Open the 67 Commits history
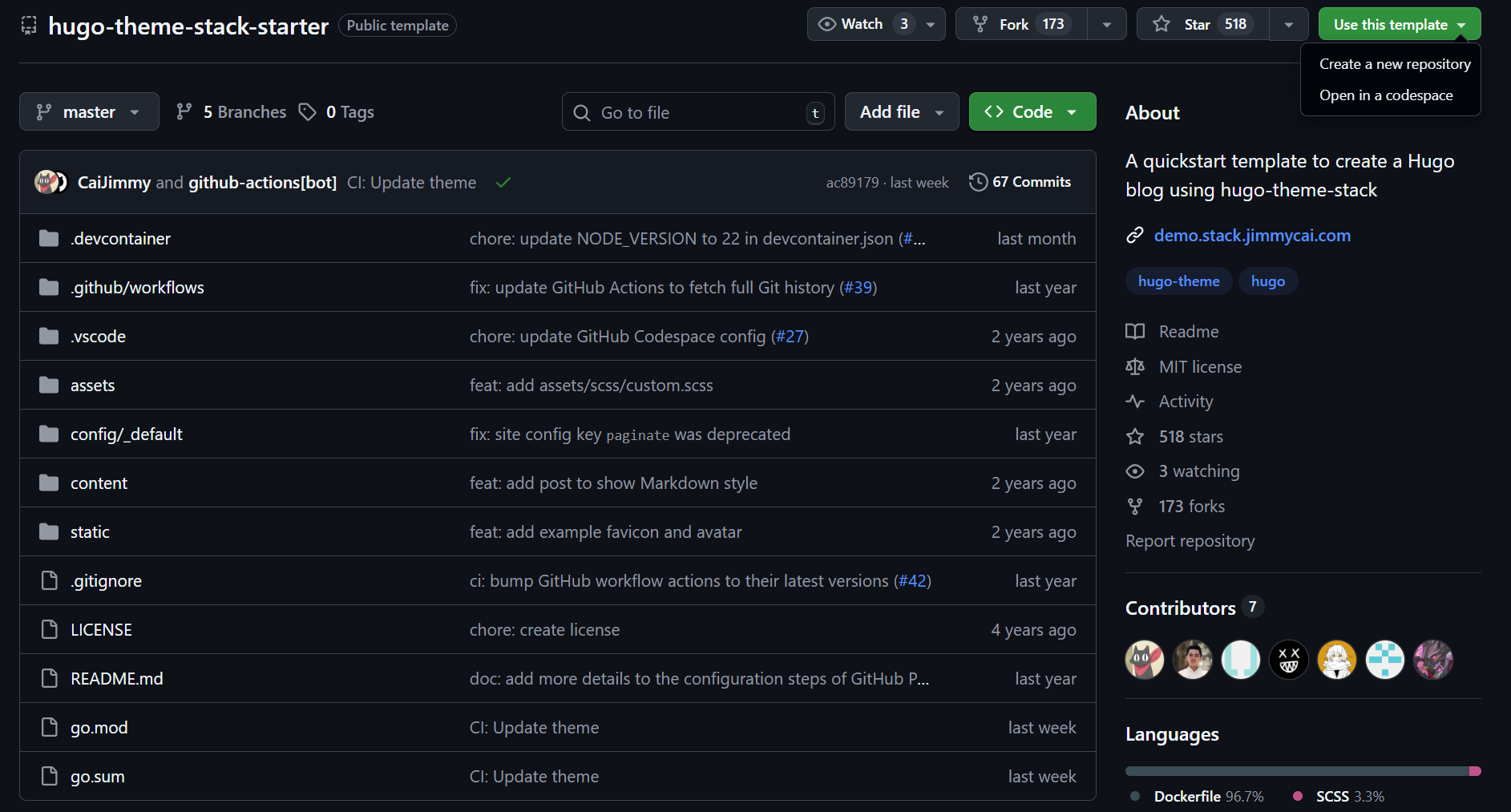The image size is (1511, 812). point(1020,182)
